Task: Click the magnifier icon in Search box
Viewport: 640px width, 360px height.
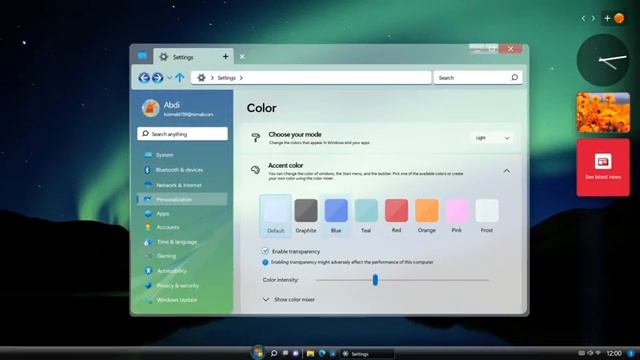Action: point(514,77)
